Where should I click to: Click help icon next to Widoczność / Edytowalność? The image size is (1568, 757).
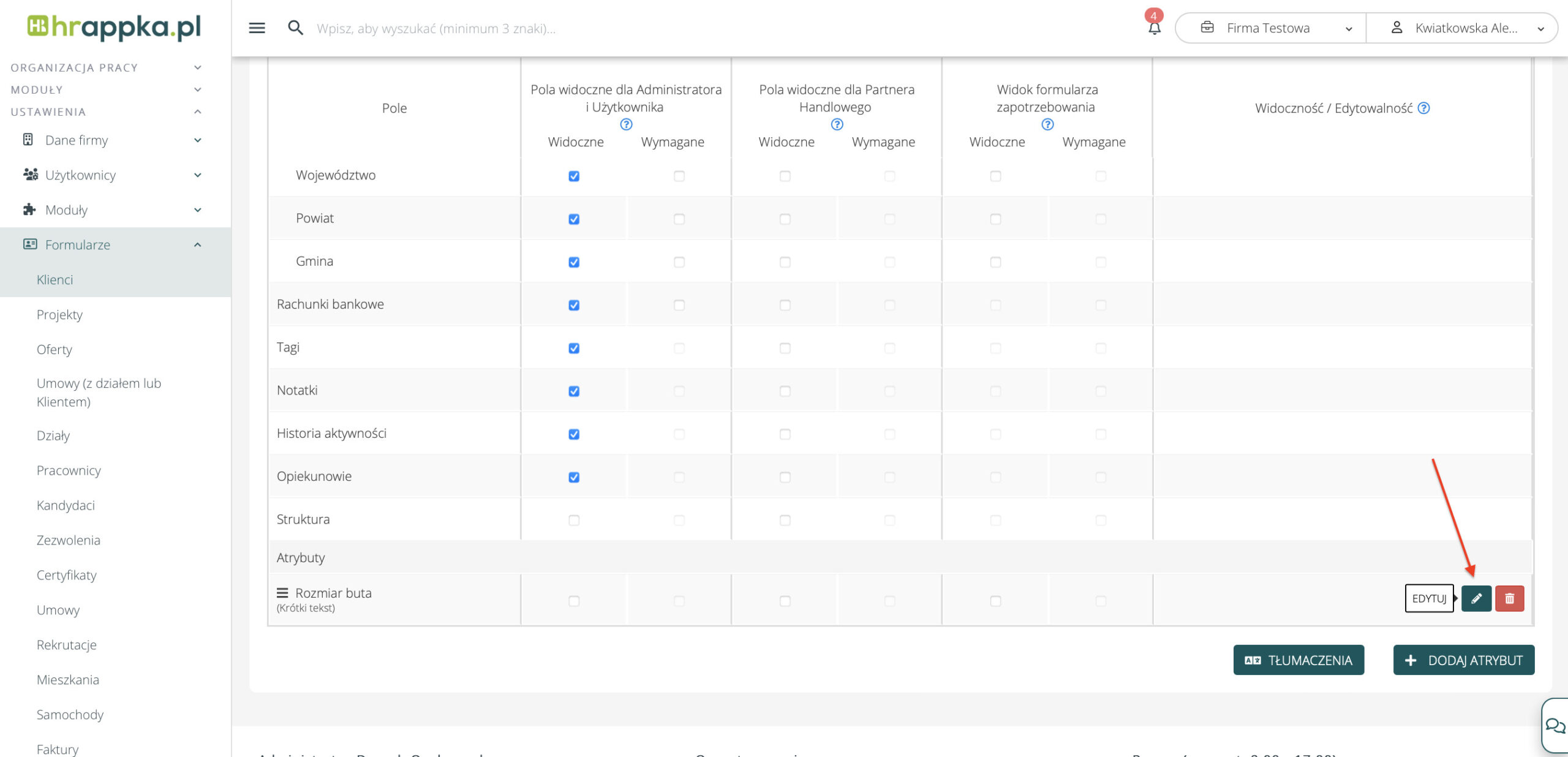point(1424,108)
